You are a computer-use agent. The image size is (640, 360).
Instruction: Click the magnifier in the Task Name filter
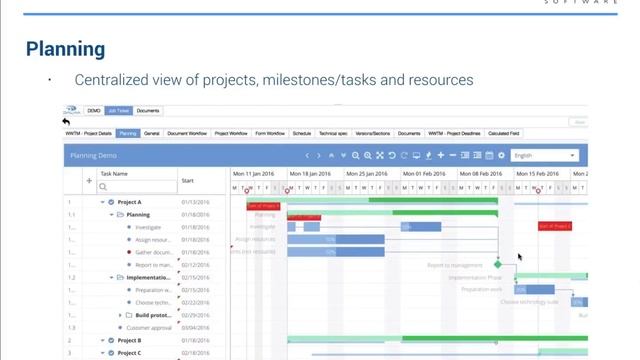click(103, 187)
